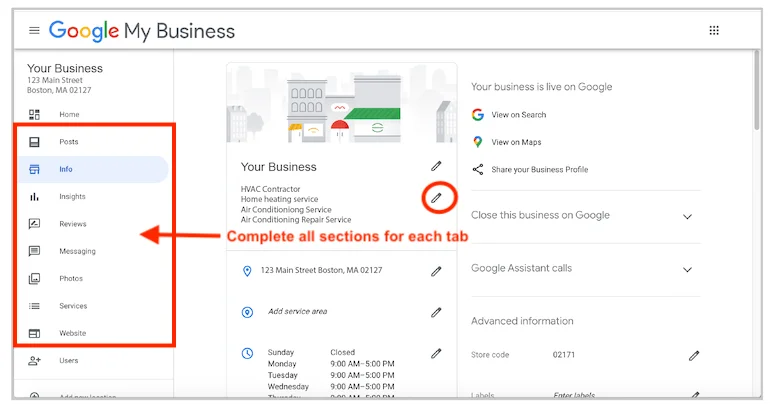Screen dimensions: 777x407
Task: Click Tuesday 9:00 AM–5:00 PM hours
Action: tap(331, 375)
